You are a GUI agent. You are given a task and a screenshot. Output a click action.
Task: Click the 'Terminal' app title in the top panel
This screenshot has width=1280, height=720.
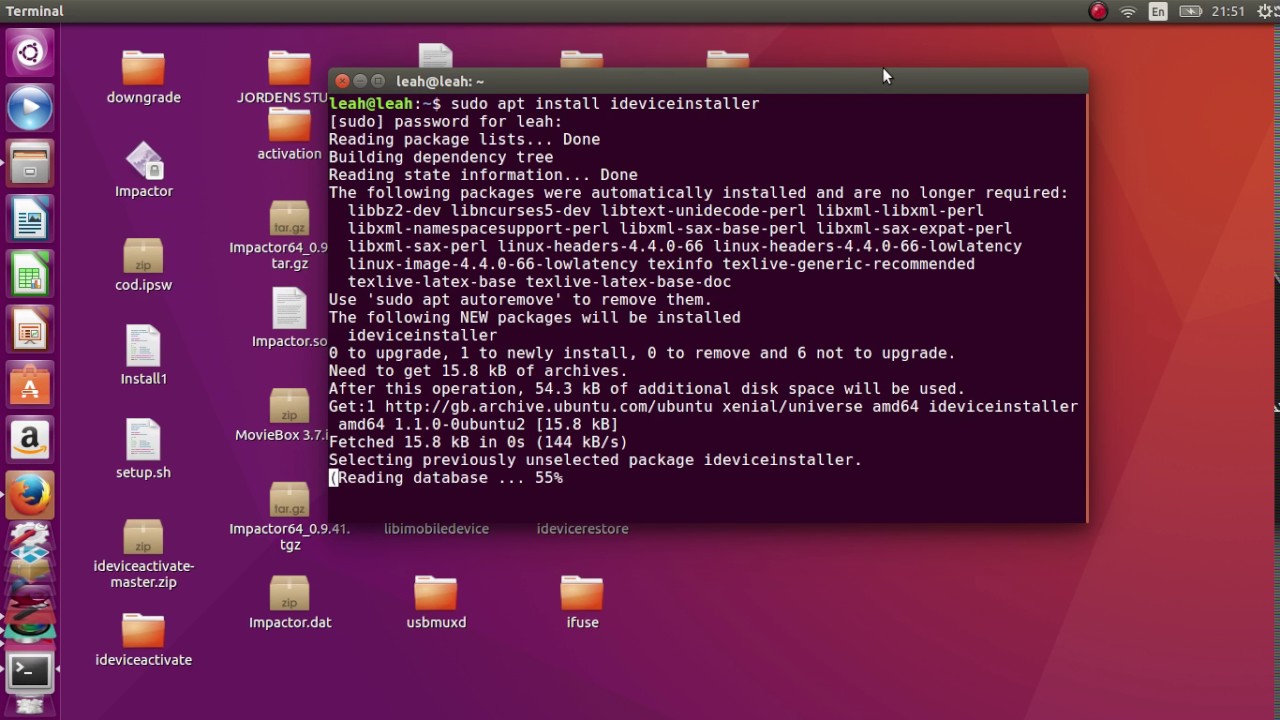pyautogui.click(x=35, y=11)
